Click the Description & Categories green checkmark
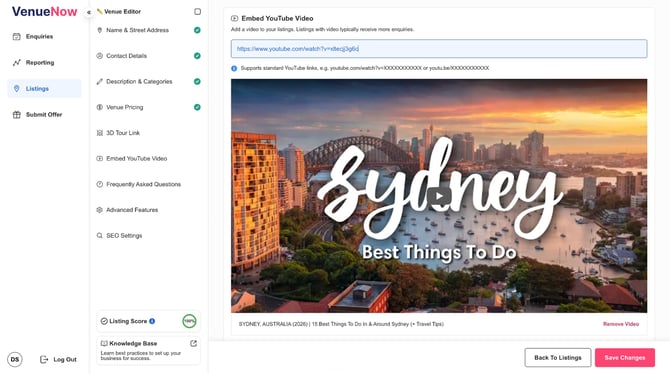Image resolution: width=670 pixels, height=374 pixels. tap(197, 82)
